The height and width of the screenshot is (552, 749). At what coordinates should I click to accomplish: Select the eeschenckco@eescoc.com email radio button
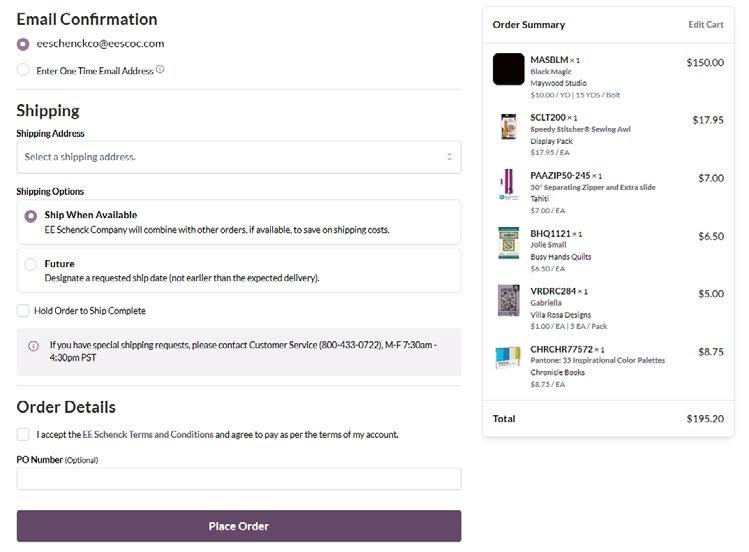click(23, 44)
